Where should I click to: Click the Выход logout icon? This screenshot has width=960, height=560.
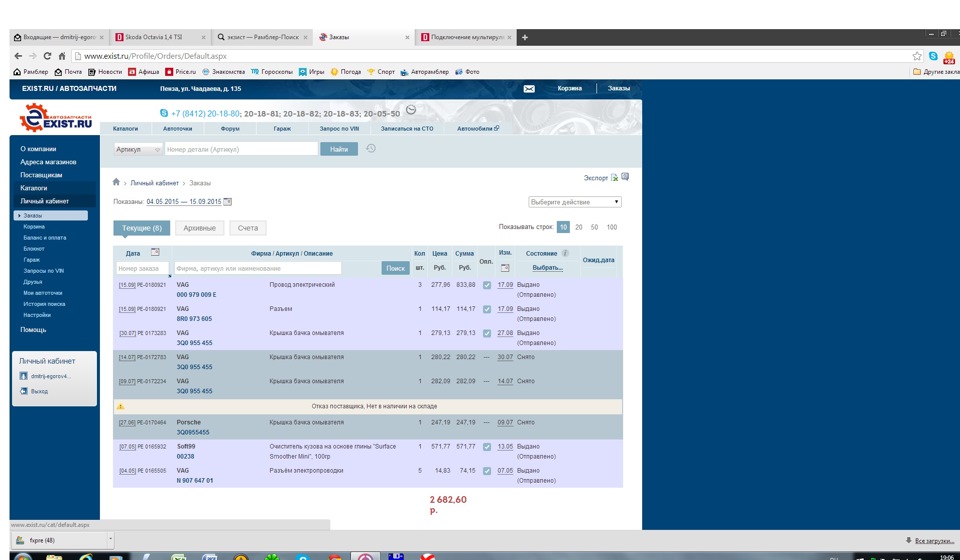click(24, 390)
